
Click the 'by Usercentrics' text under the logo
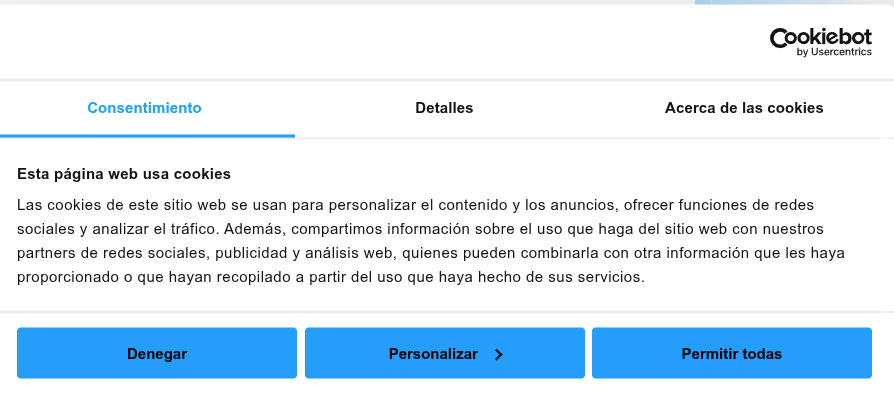(x=834, y=52)
